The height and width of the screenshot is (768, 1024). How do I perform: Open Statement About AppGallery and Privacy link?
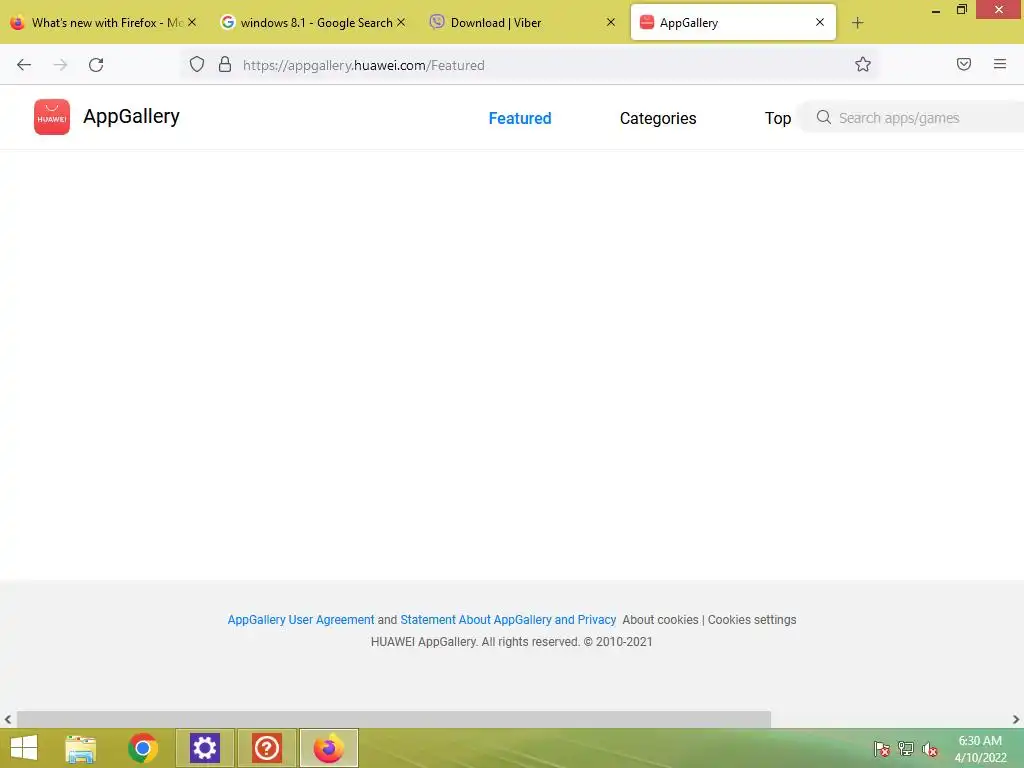pyautogui.click(x=508, y=620)
